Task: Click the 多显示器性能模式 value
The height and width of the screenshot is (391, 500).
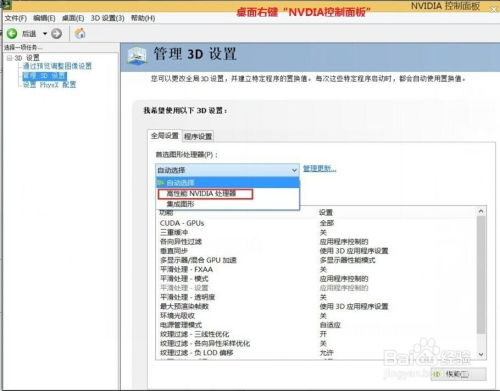Action: tap(347, 260)
